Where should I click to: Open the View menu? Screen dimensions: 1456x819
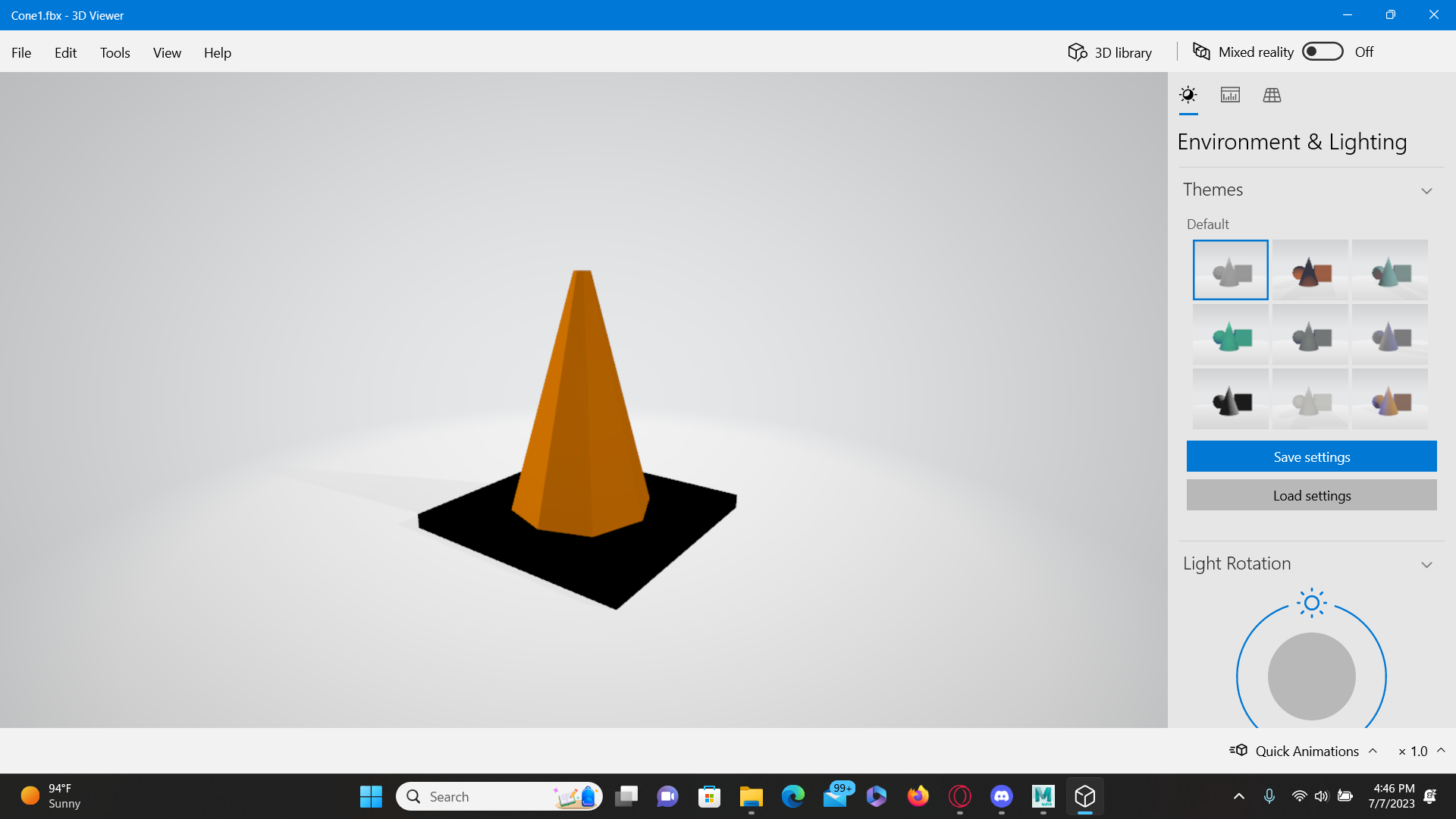[x=167, y=52]
